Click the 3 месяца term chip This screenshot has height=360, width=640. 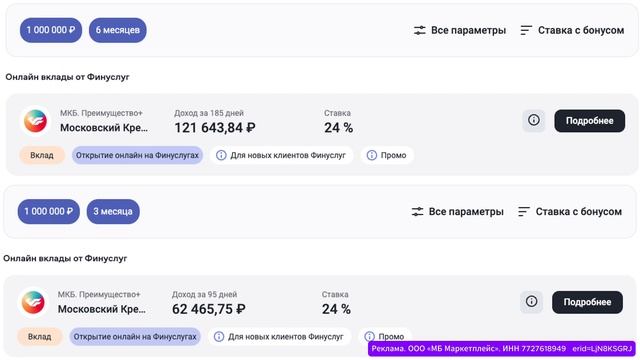pos(113,211)
